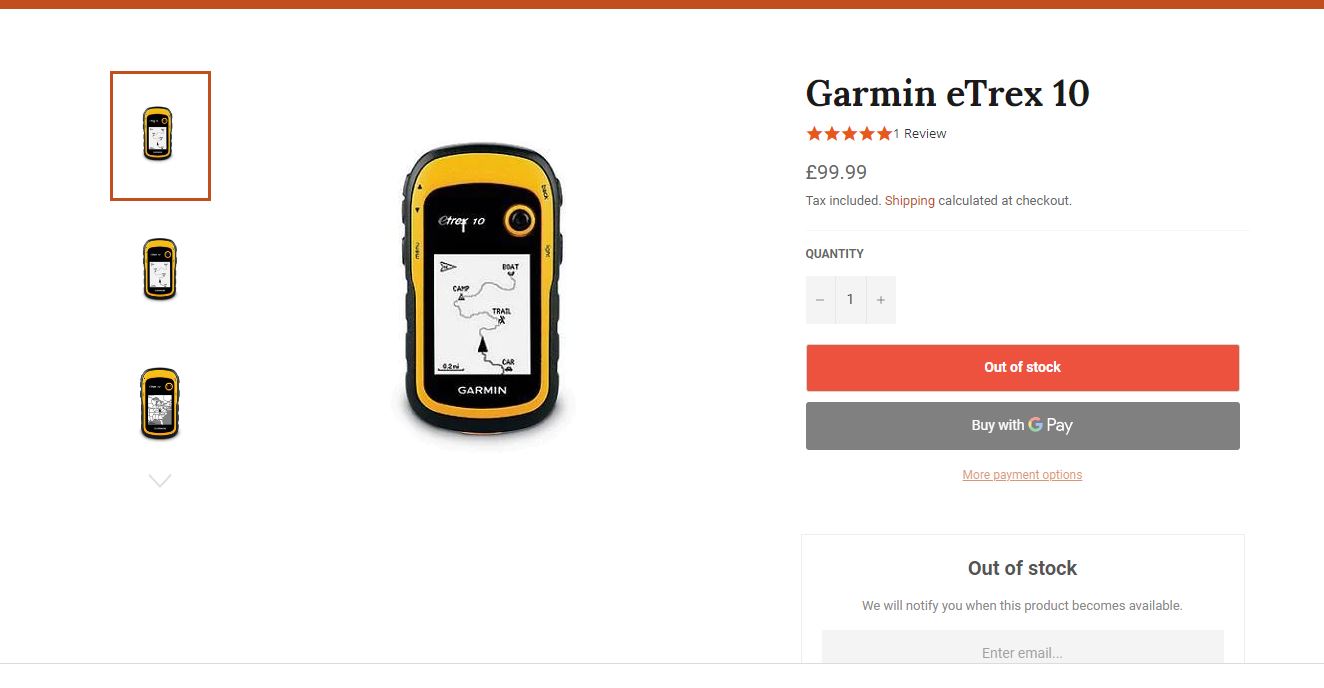Open the Shipping policy link
Viewport: 1324px width, 688px height.
(x=910, y=201)
